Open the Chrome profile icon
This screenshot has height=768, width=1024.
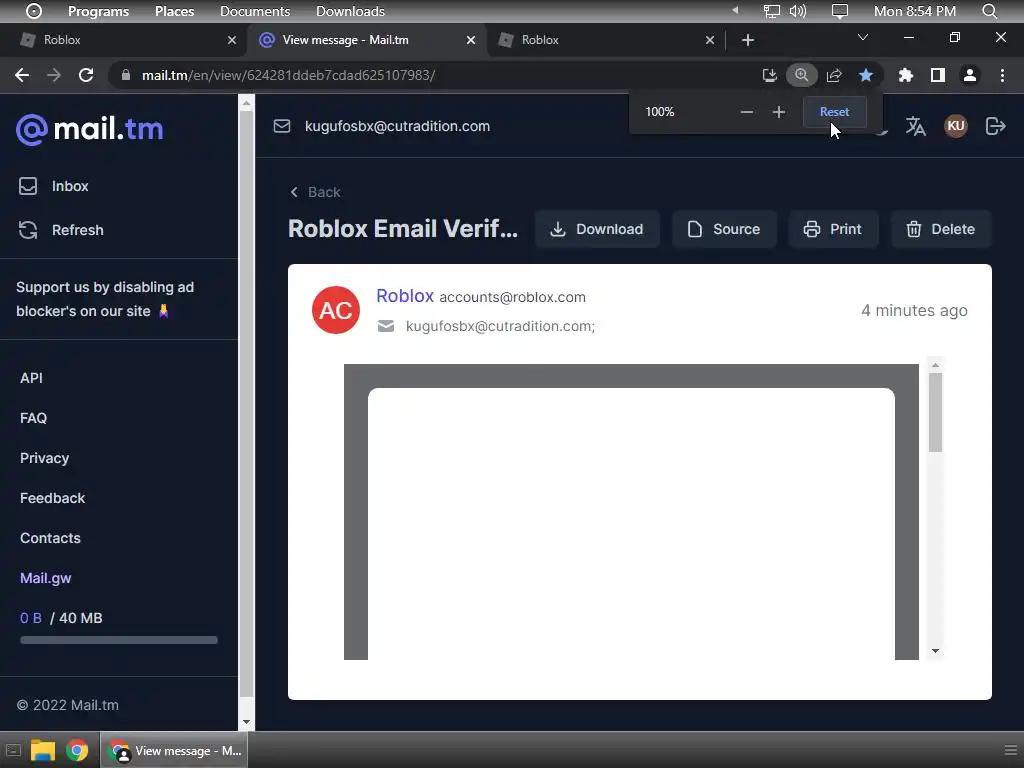(970, 75)
